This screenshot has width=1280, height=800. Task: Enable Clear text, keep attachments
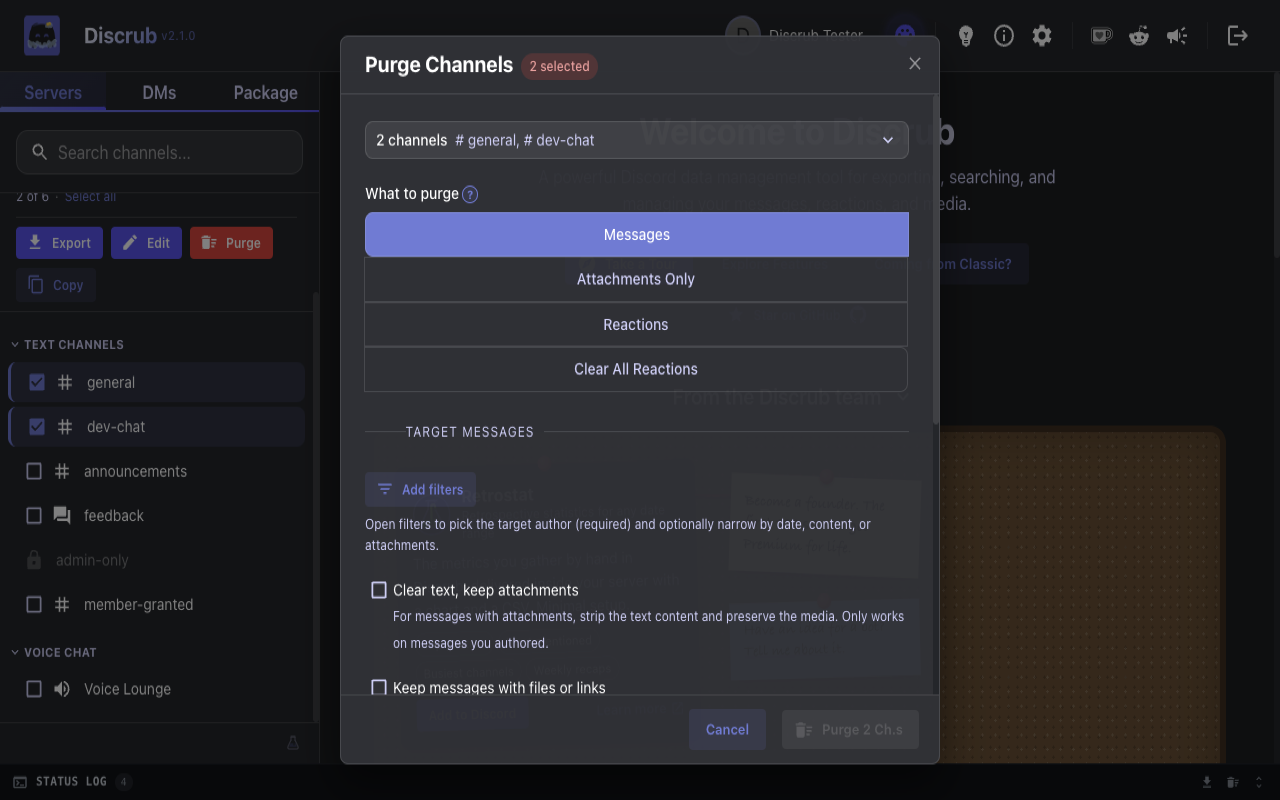point(379,590)
